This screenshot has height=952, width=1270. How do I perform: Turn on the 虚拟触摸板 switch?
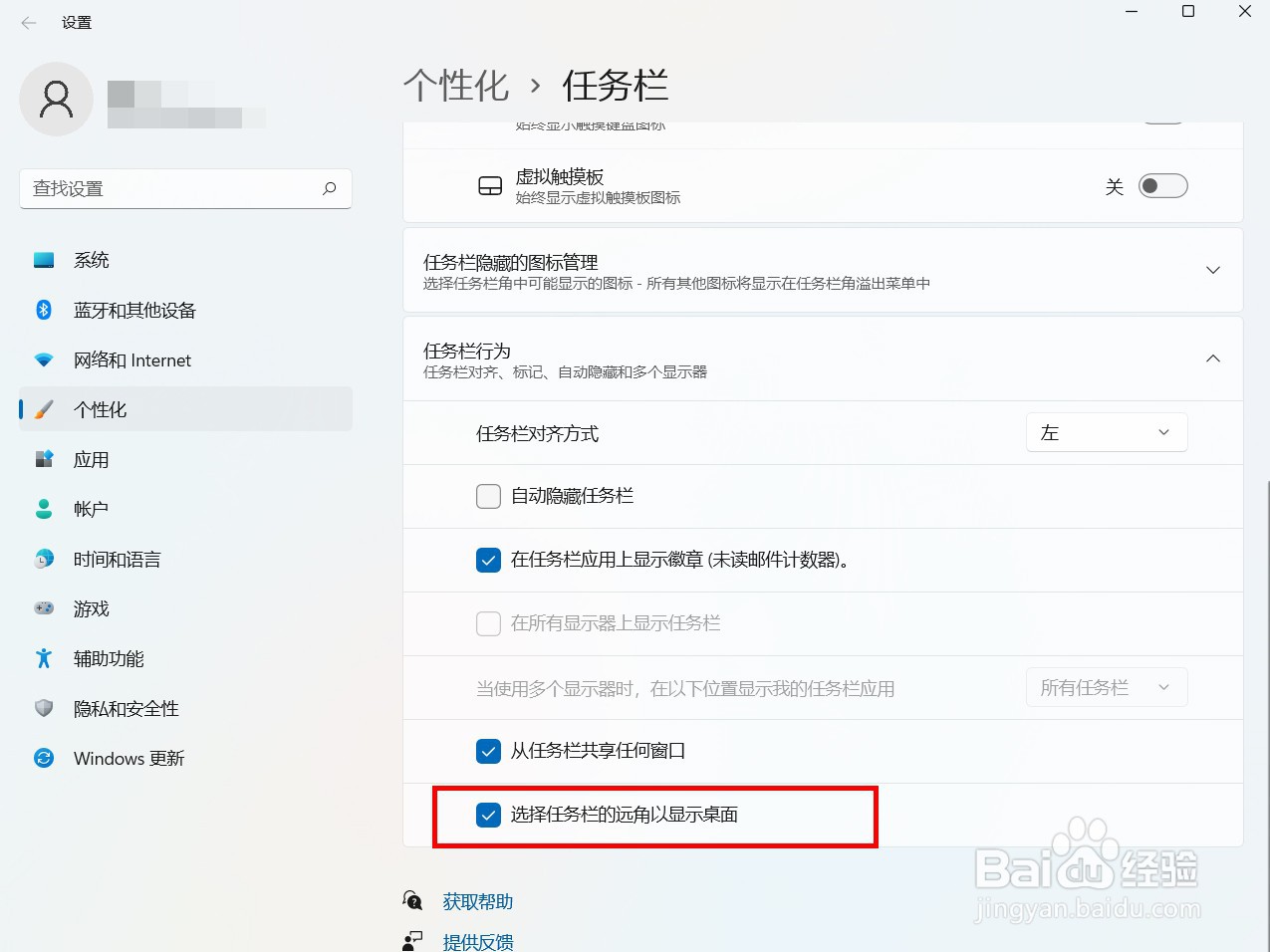click(1162, 185)
